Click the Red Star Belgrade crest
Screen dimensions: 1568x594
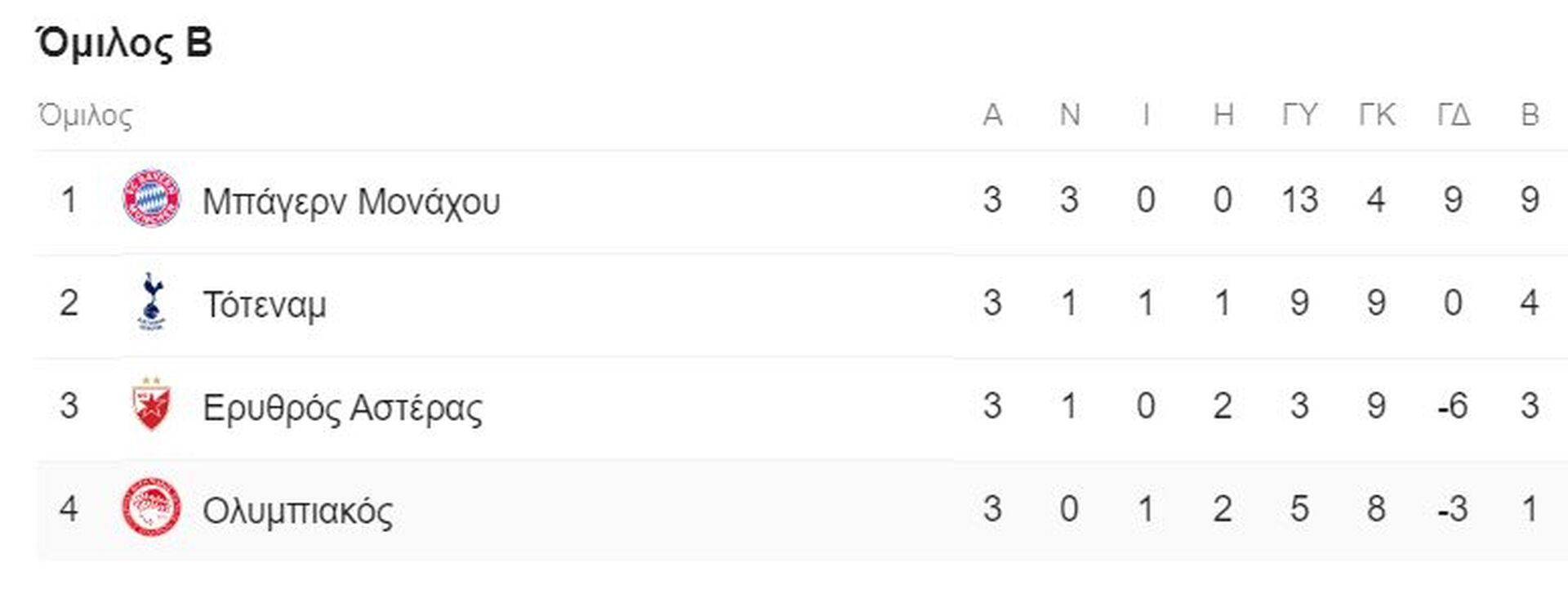(151, 404)
